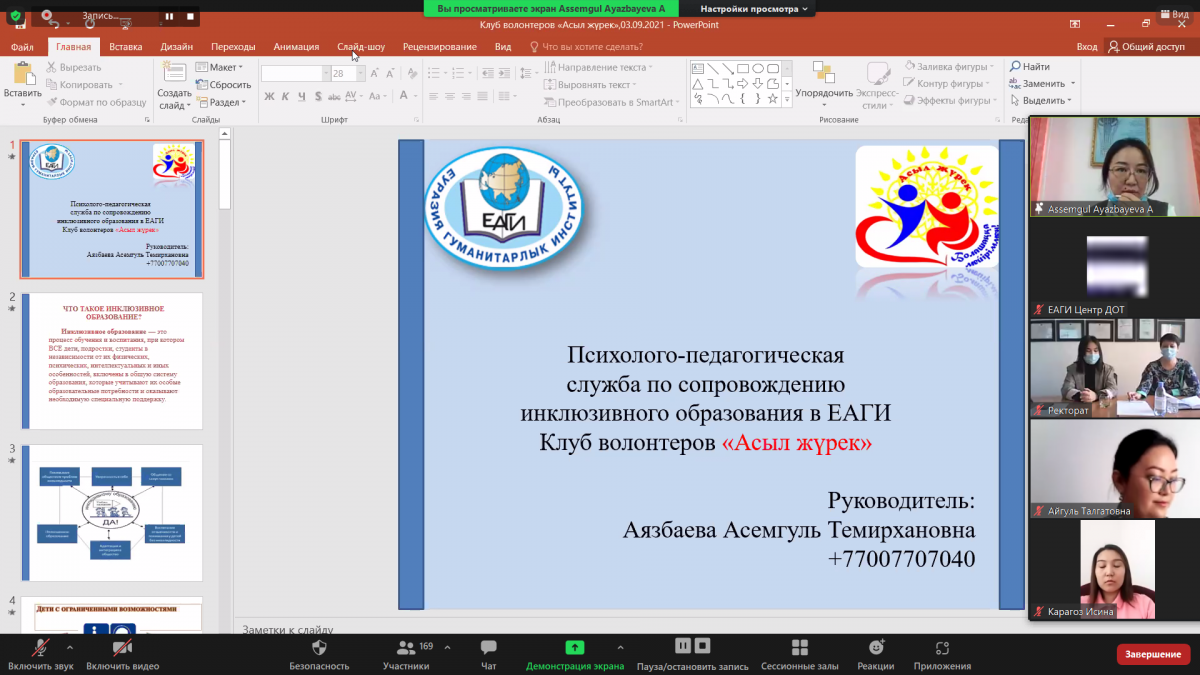Open the Review (Рецензирование) tab
Image resolution: width=1200 pixels, height=675 pixels.
[x=440, y=46]
